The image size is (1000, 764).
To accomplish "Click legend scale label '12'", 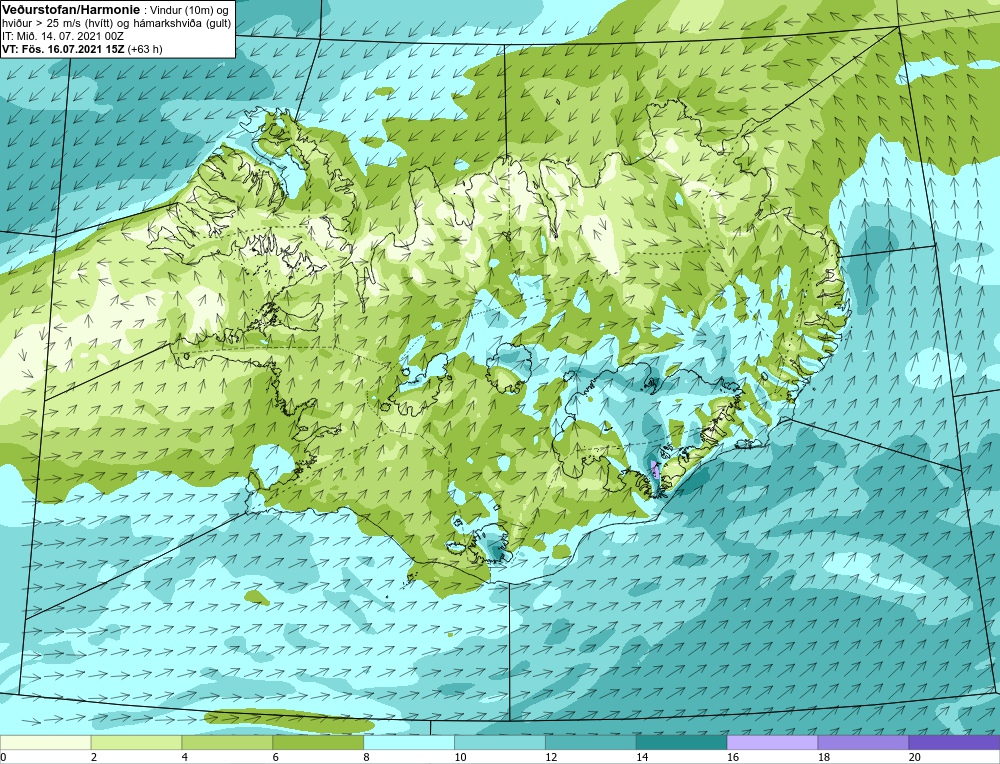I will click(x=552, y=757).
